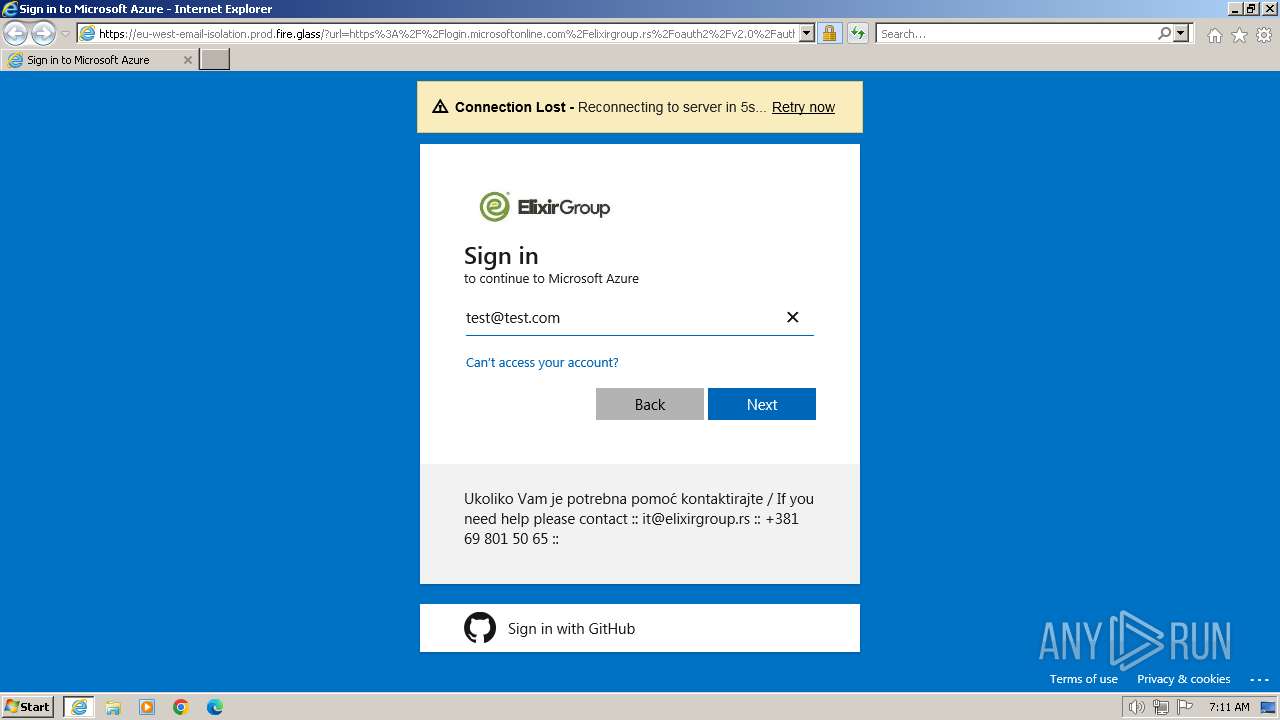Screen dimensions: 1280x720
Task: Click the magnifier Search icon
Action: [1164, 34]
